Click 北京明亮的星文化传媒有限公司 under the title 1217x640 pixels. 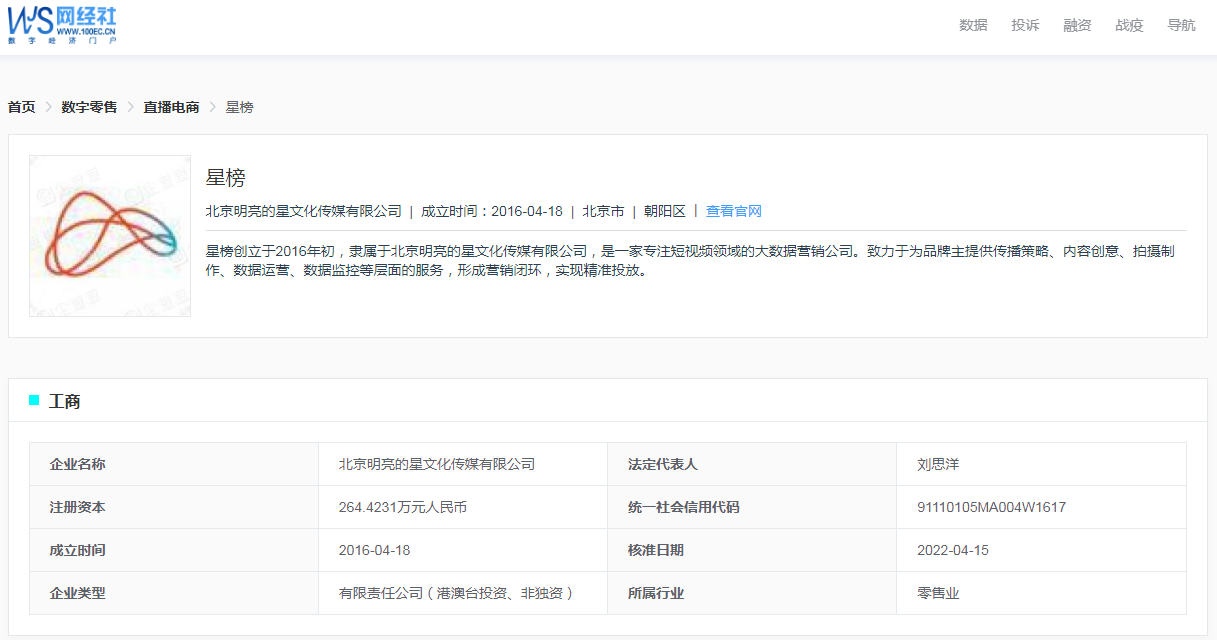pos(303,211)
